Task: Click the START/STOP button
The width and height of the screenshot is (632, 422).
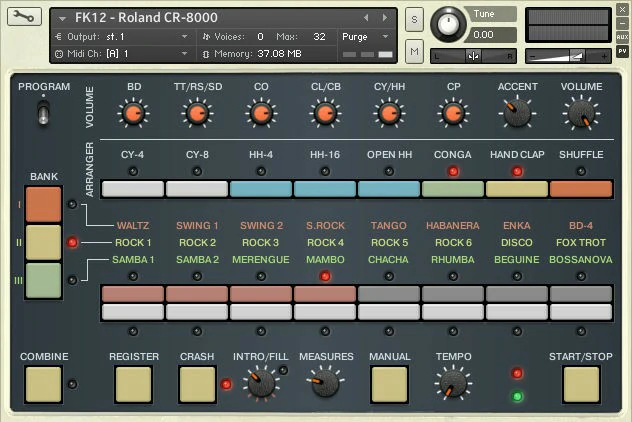Action: (581, 384)
